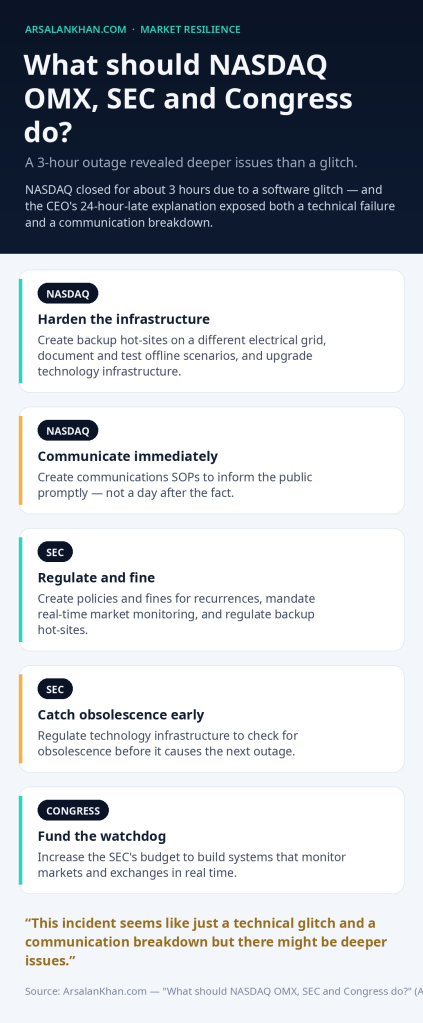Click the NASDAQ badge above Communicate immediately
Image resolution: width=423 pixels, height=1023 pixels.
(68, 431)
